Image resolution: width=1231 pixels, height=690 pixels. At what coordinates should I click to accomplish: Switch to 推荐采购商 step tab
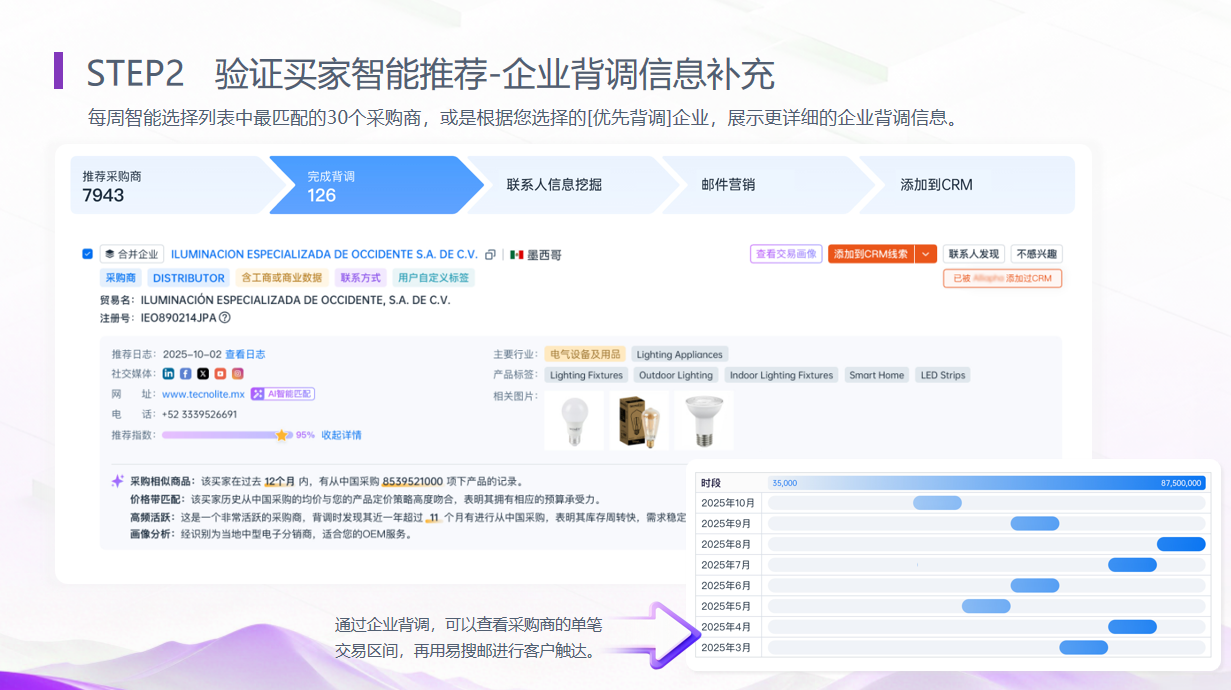pyautogui.click(x=165, y=185)
